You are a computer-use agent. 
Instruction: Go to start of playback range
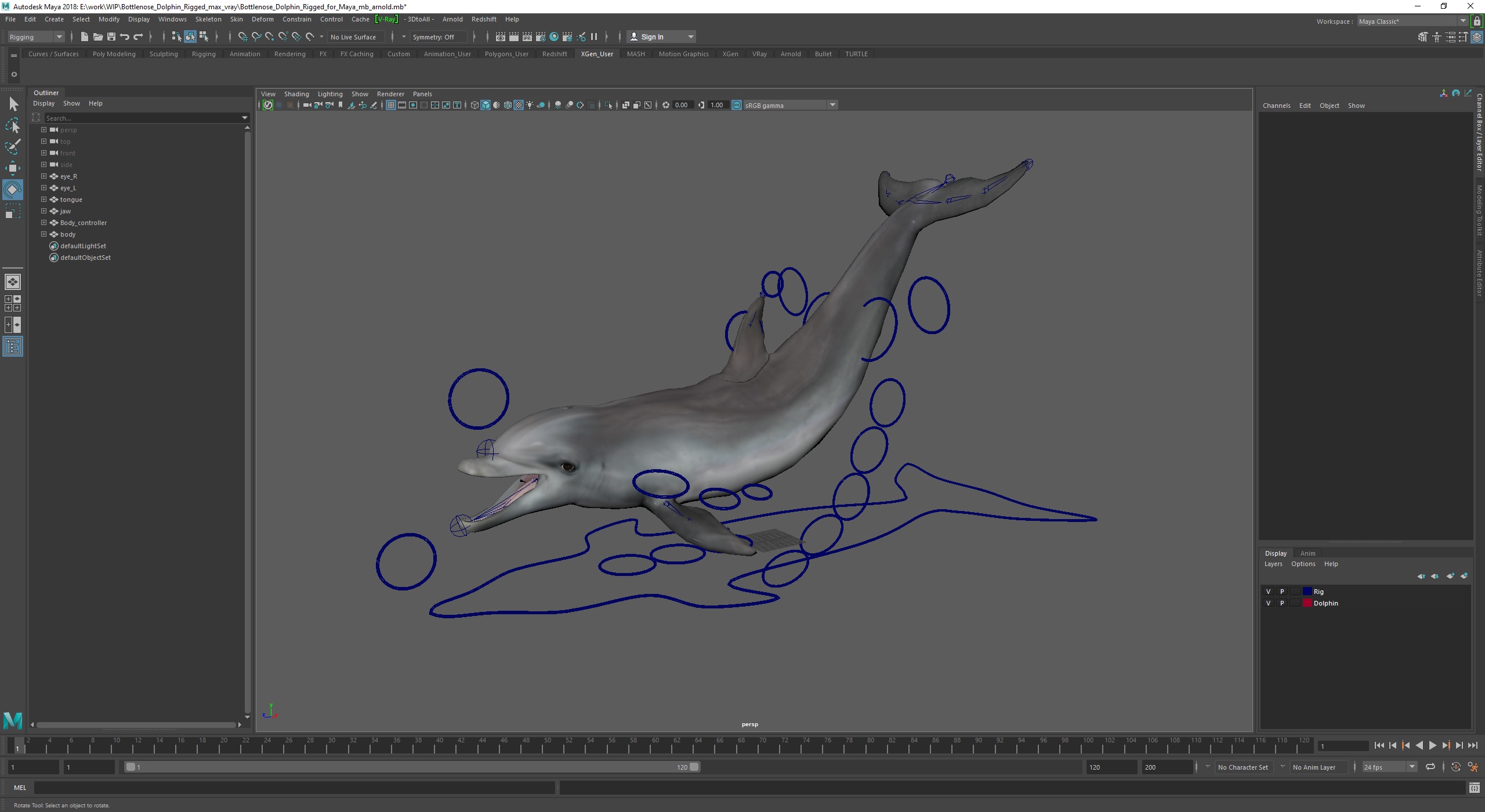point(1379,746)
